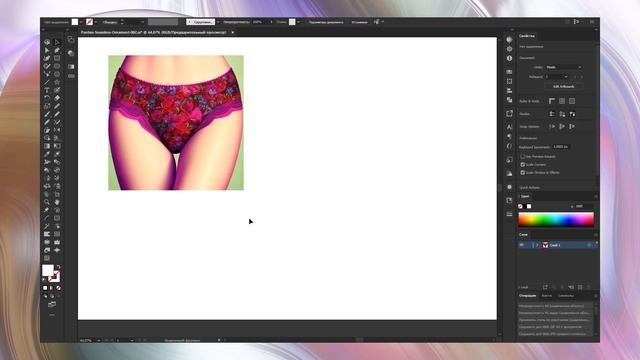This screenshot has height=360, width=640.
Task: Switch to the Свойства panel tab
Action: click(x=527, y=36)
